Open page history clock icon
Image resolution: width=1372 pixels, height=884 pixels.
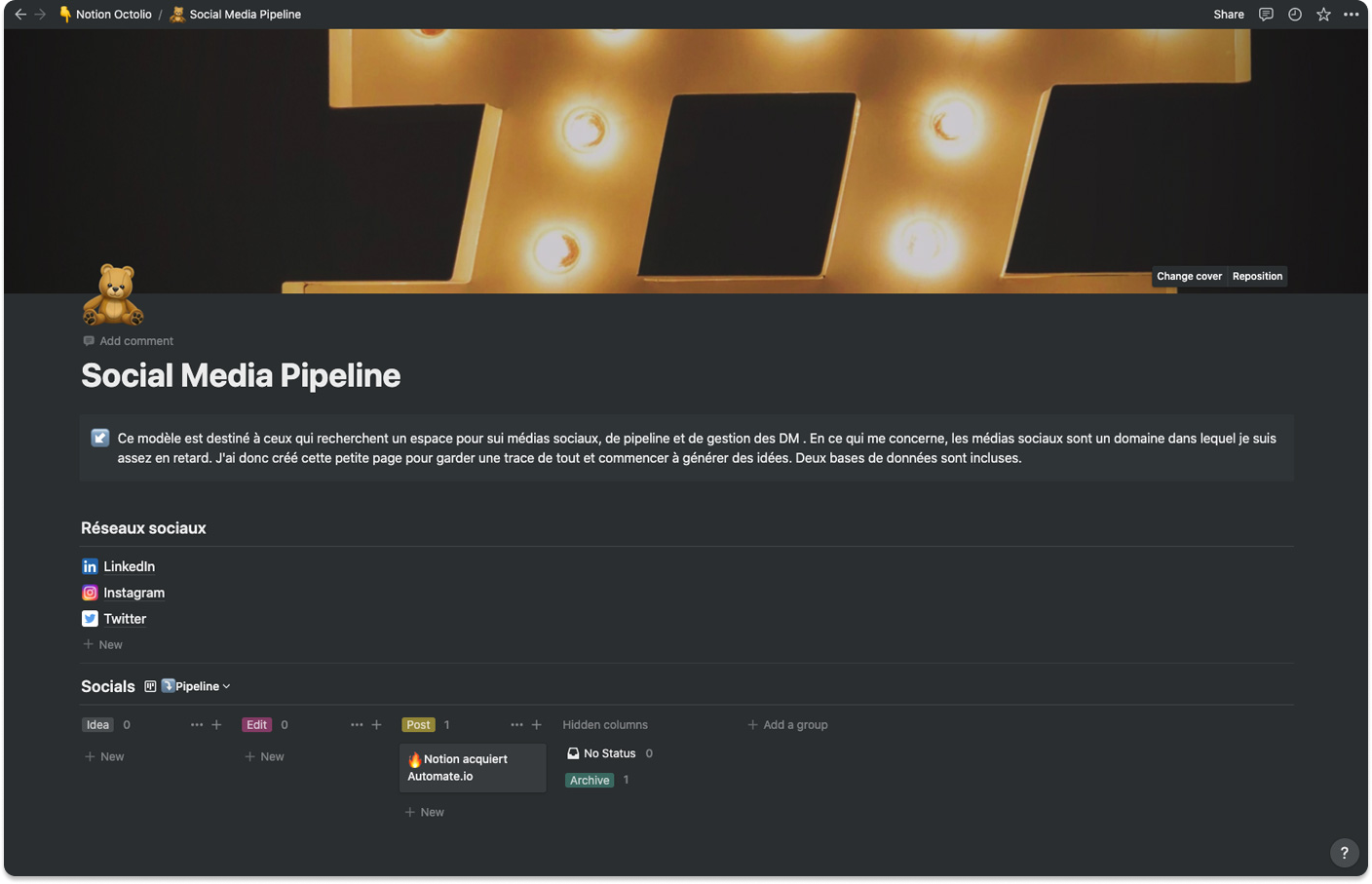point(1295,15)
